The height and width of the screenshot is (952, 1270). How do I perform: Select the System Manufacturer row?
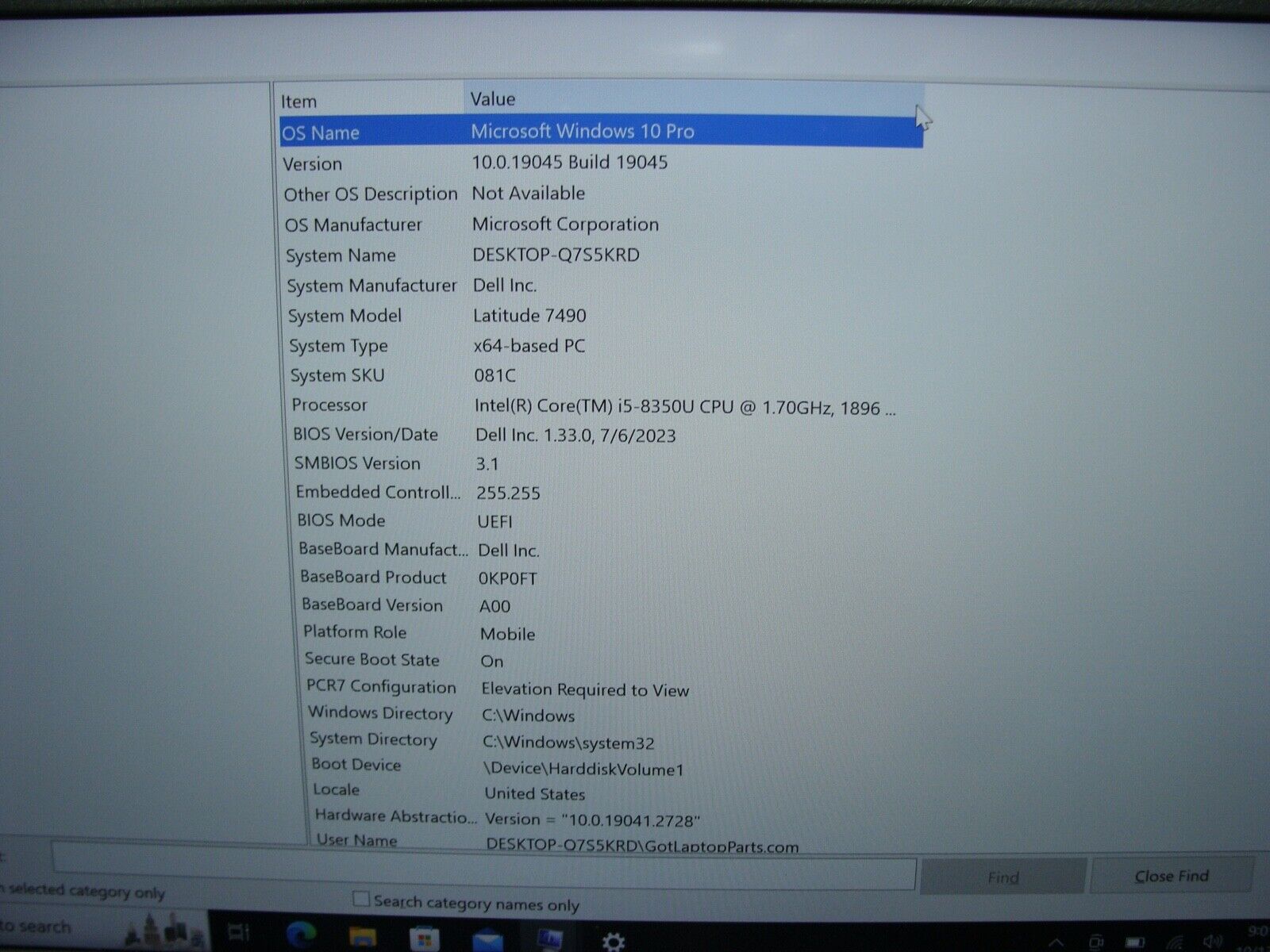(x=605, y=285)
